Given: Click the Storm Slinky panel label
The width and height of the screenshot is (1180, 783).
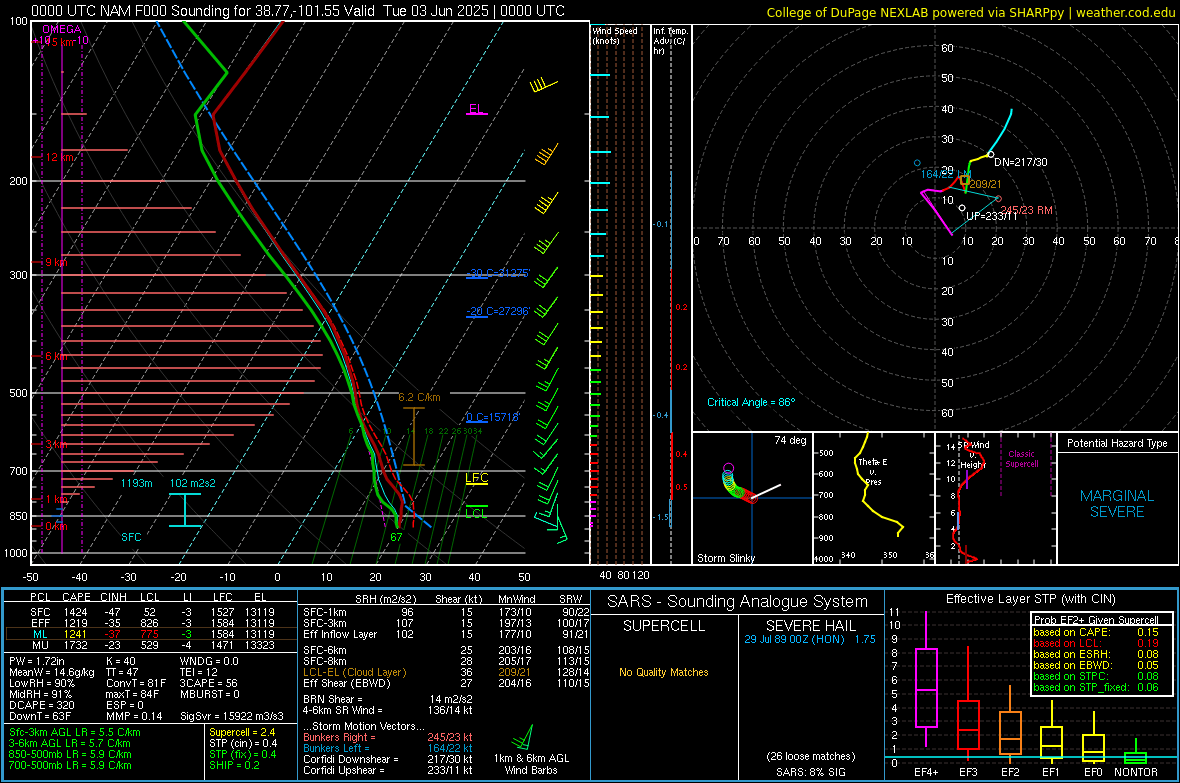Looking at the screenshot, I should click(725, 558).
